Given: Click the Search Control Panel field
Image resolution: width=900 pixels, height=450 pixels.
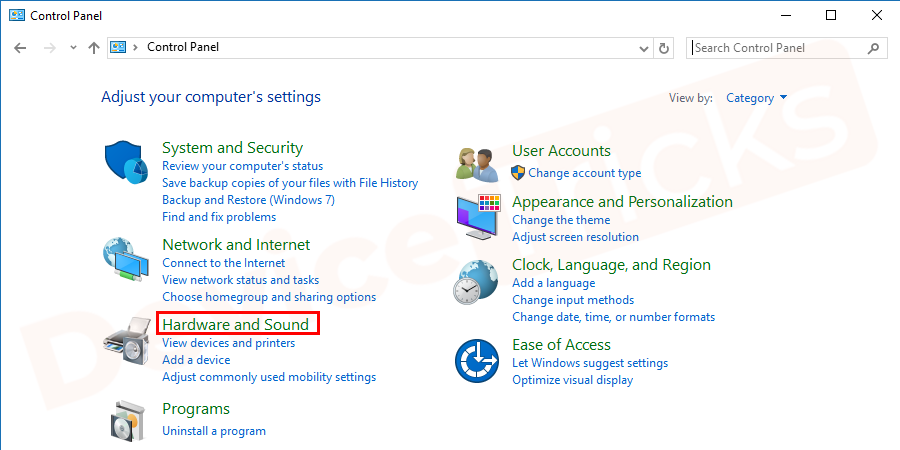Looking at the screenshot, I should pos(778,47).
